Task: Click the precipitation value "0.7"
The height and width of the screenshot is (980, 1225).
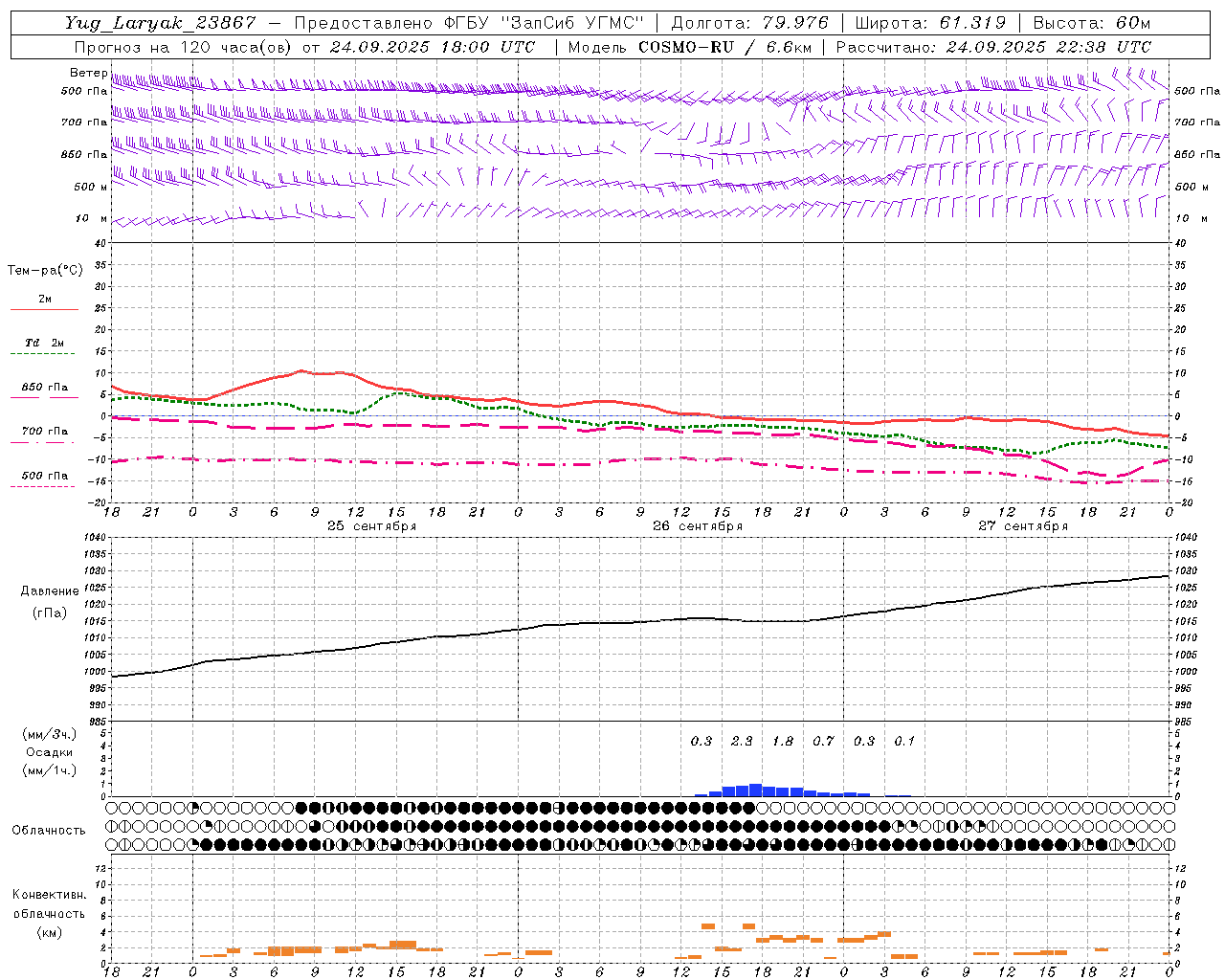Action: click(x=823, y=741)
